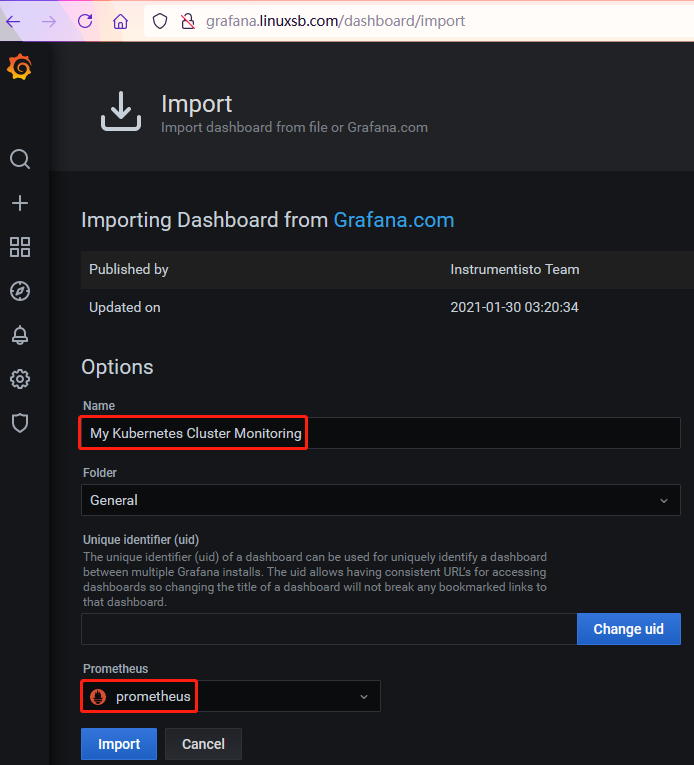Image resolution: width=694 pixels, height=765 pixels.
Task: Expand the Folder General dropdown
Action: click(380, 500)
